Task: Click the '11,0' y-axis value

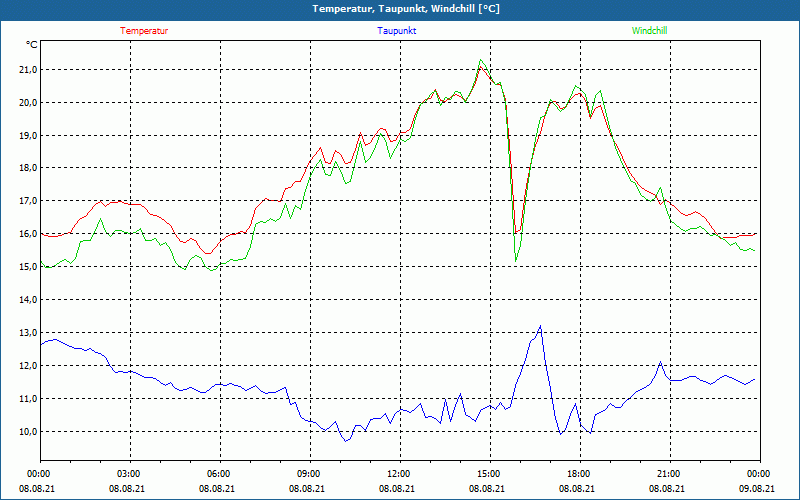Action: [29, 398]
